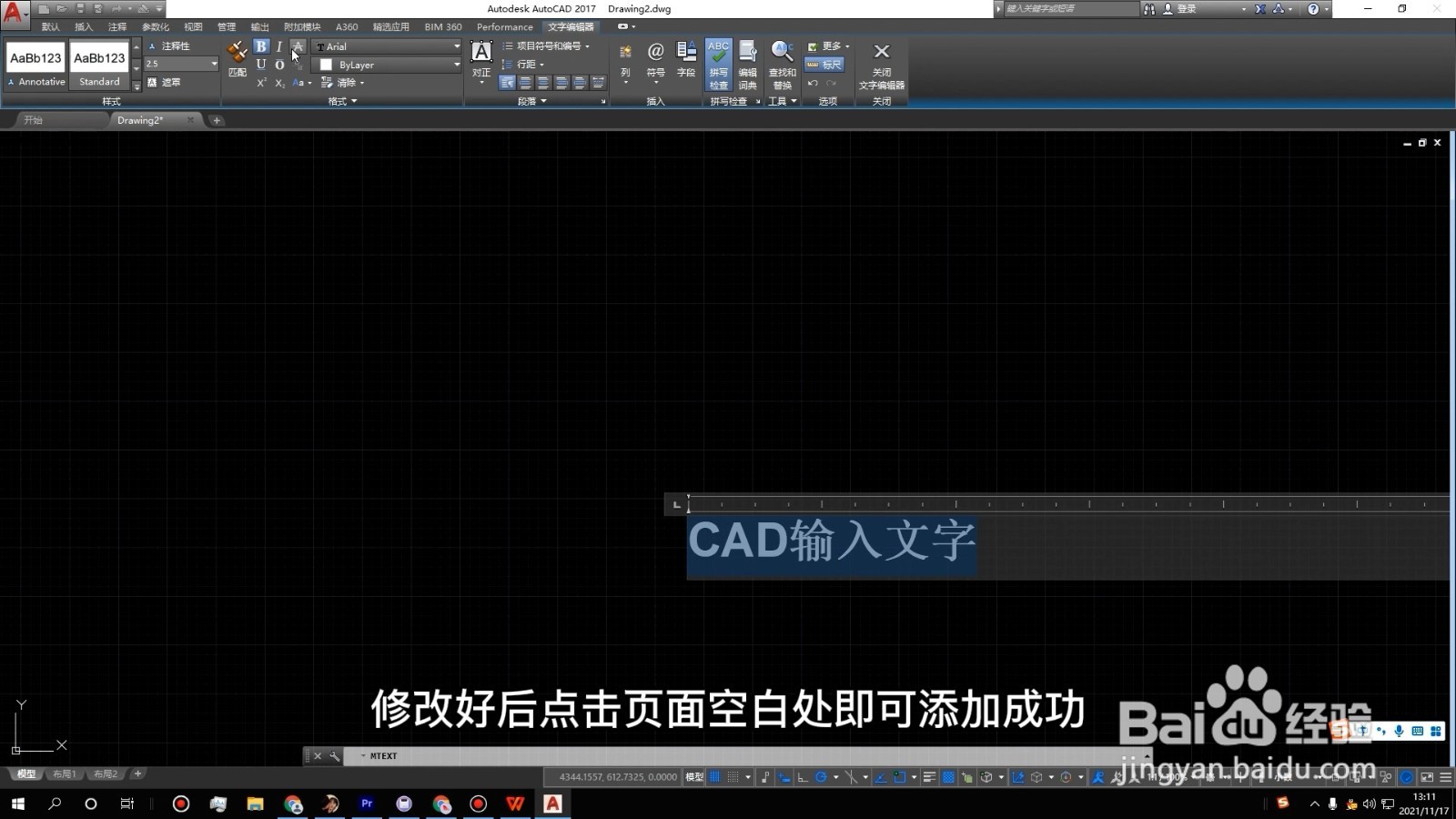The height and width of the screenshot is (819, 1456).
Task: Click the Sign In (登录) button
Action: pos(1187,8)
